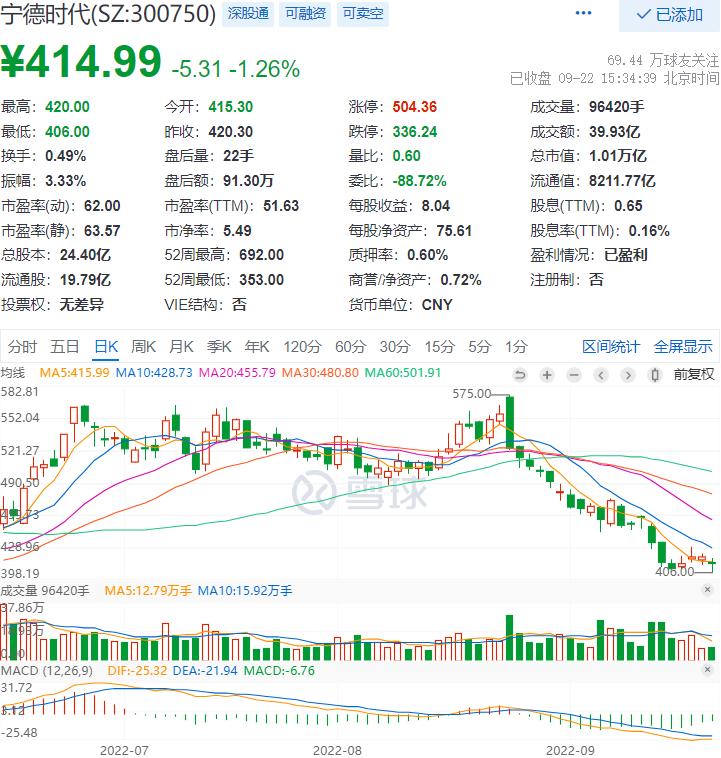Click the MA60:501.91 moving average label
Image resolution: width=721 pixels, height=758 pixels.
[403, 373]
